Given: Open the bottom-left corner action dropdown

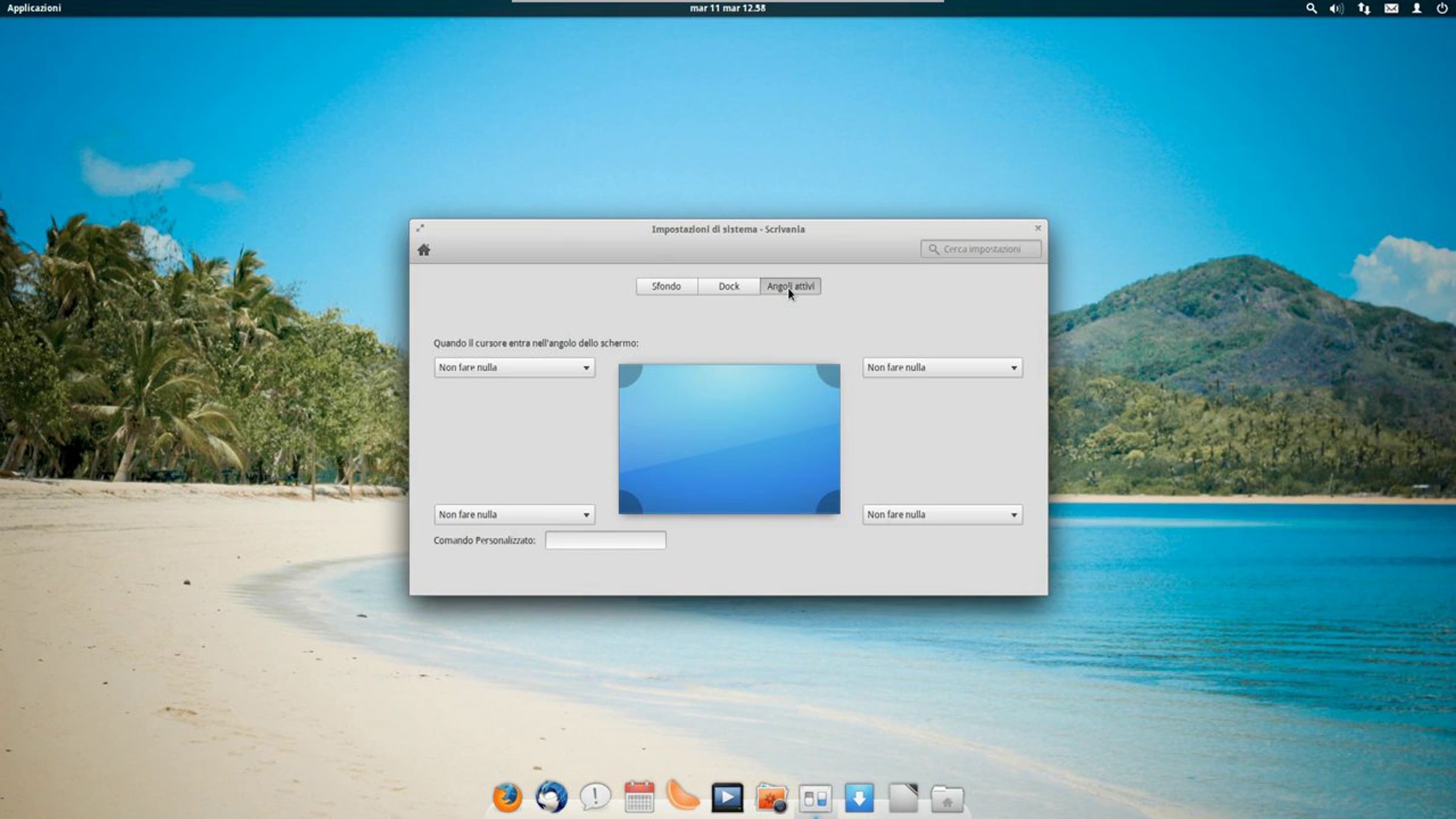Looking at the screenshot, I should (514, 514).
